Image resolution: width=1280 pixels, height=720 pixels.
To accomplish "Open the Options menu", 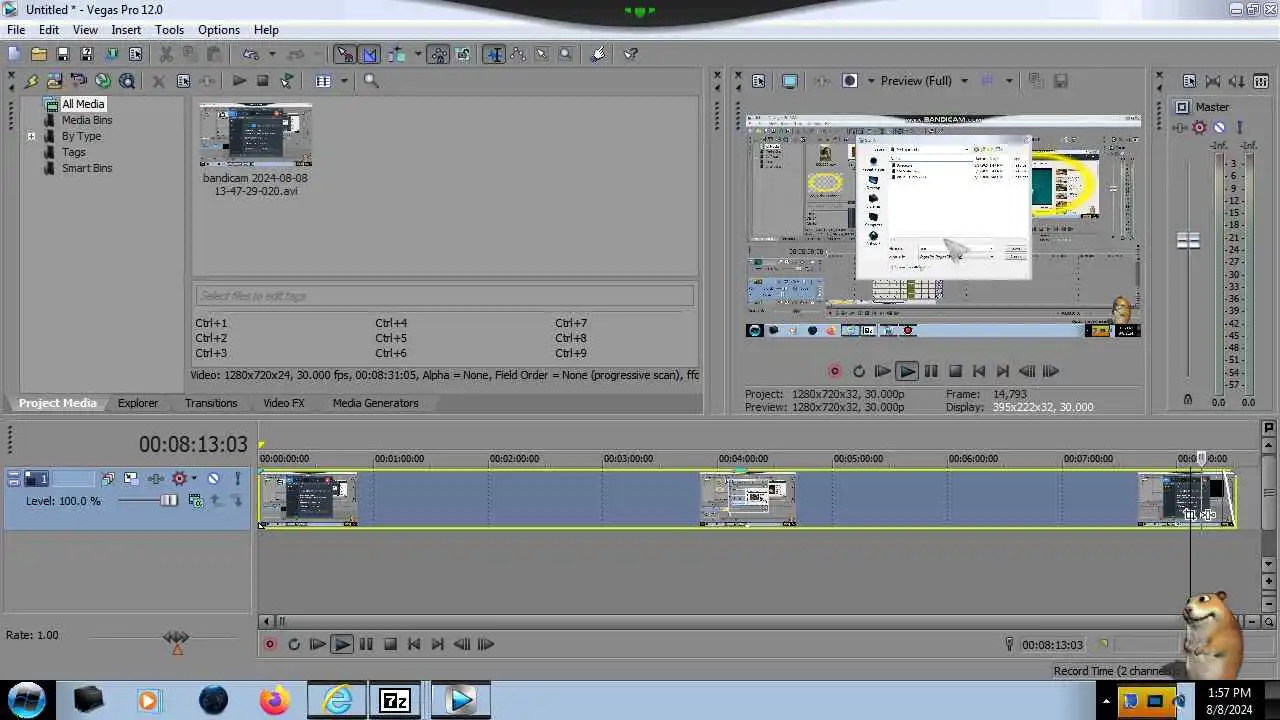I will (218, 30).
